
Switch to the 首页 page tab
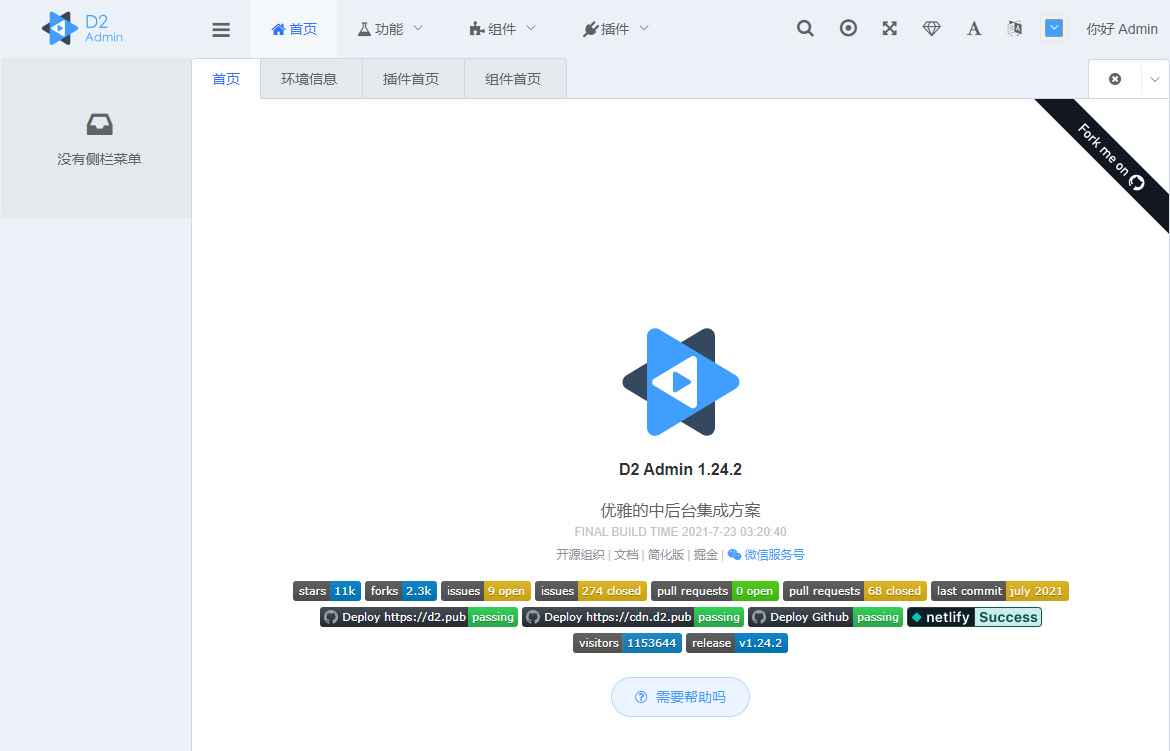[x=226, y=79]
